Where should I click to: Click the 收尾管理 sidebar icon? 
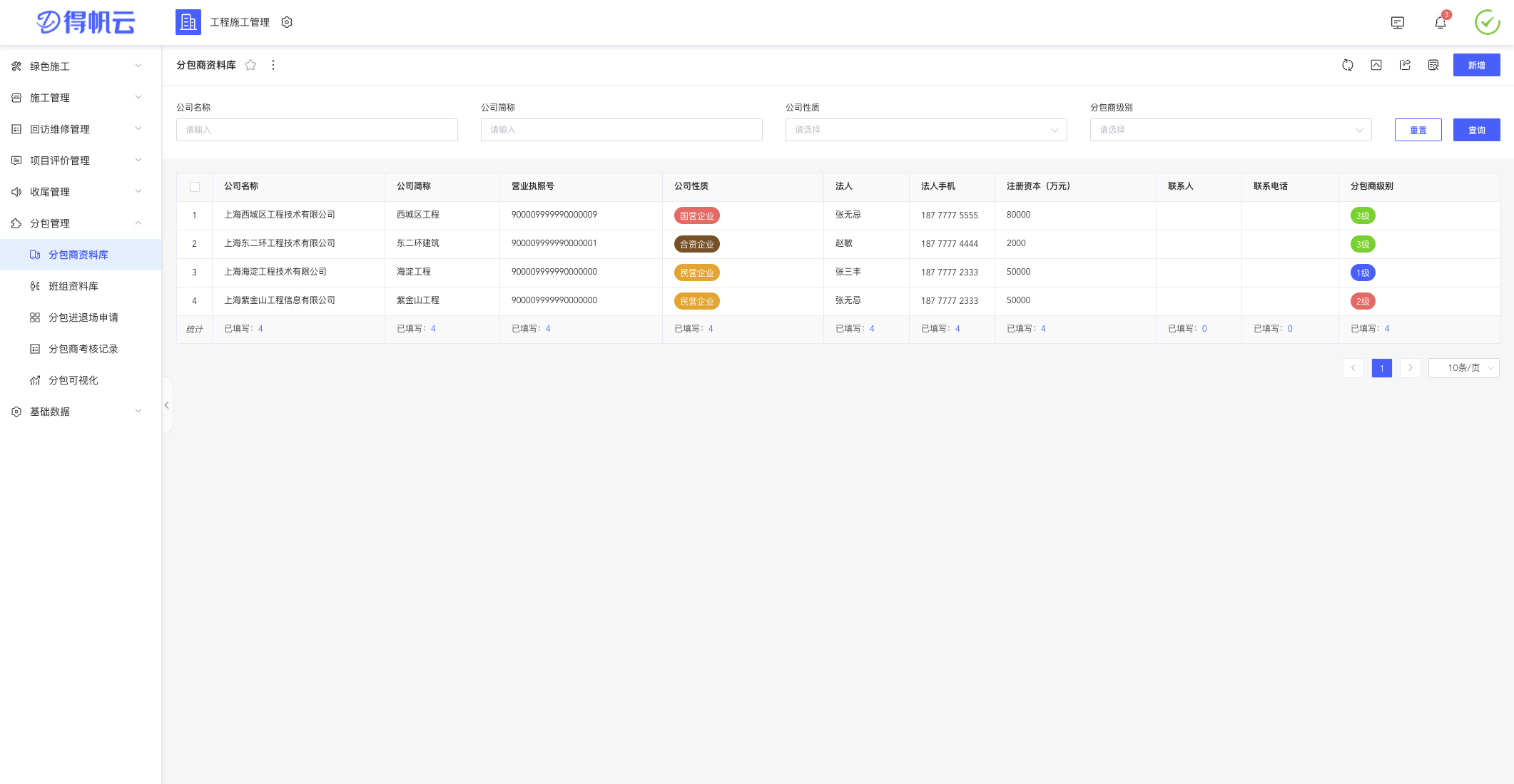click(16, 192)
